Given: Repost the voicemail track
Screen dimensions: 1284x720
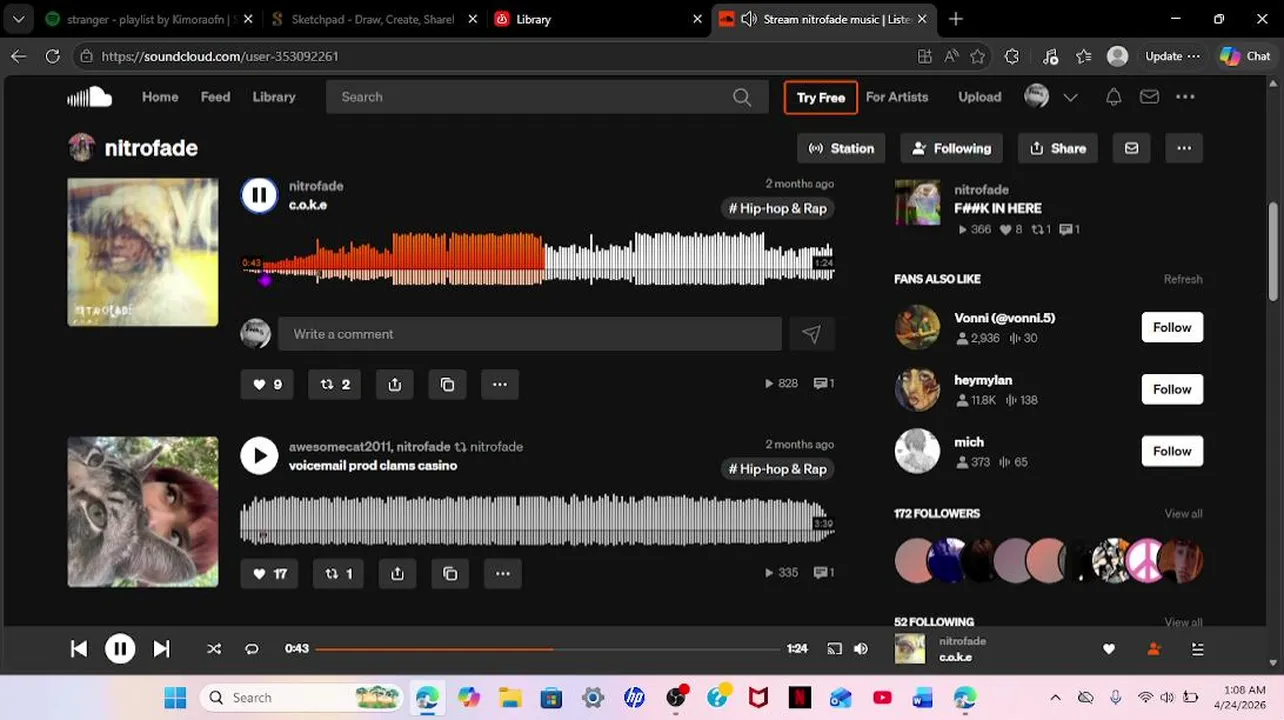Looking at the screenshot, I should coord(338,573).
